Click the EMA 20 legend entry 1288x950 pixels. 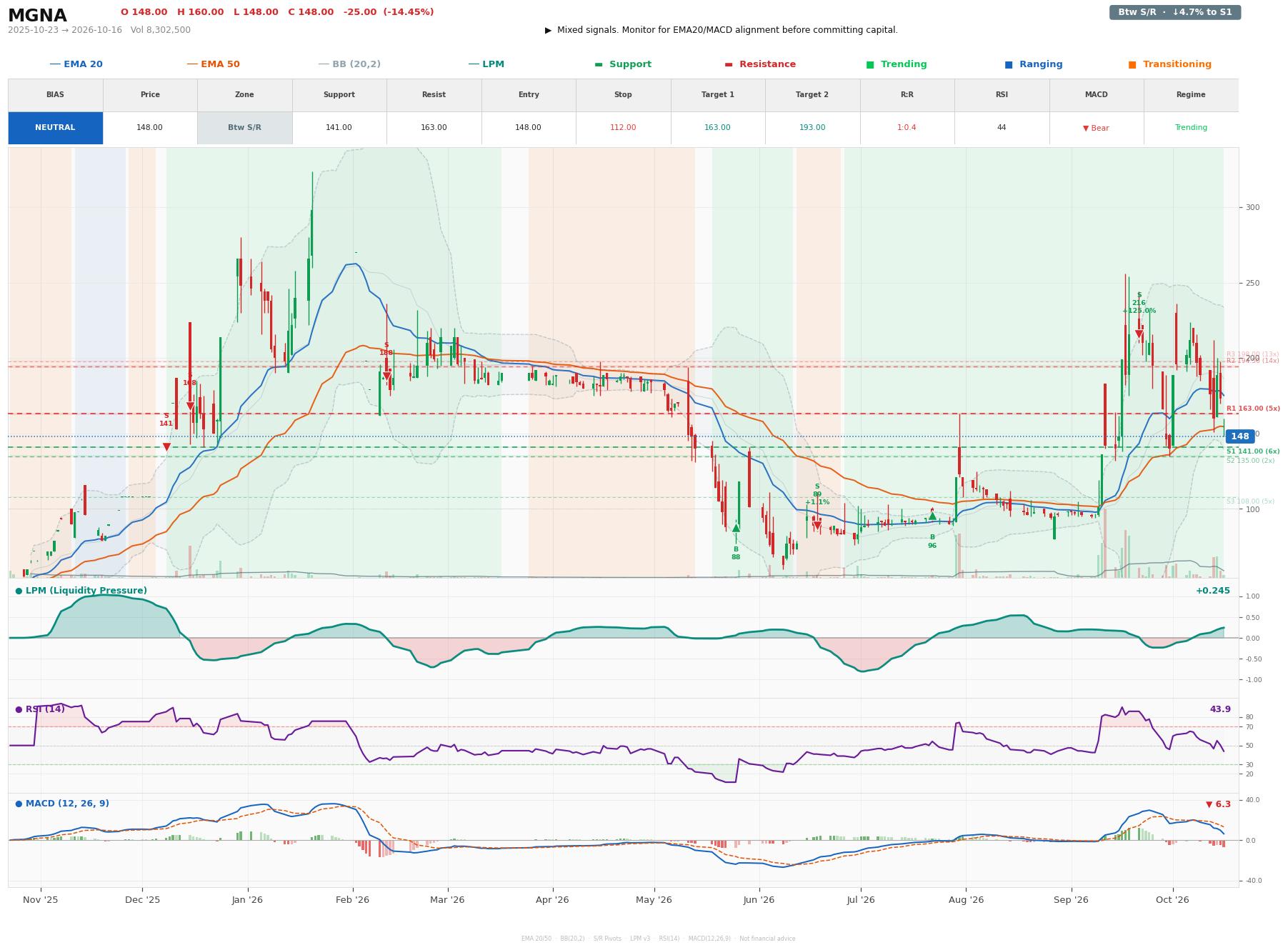[x=76, y=64]
